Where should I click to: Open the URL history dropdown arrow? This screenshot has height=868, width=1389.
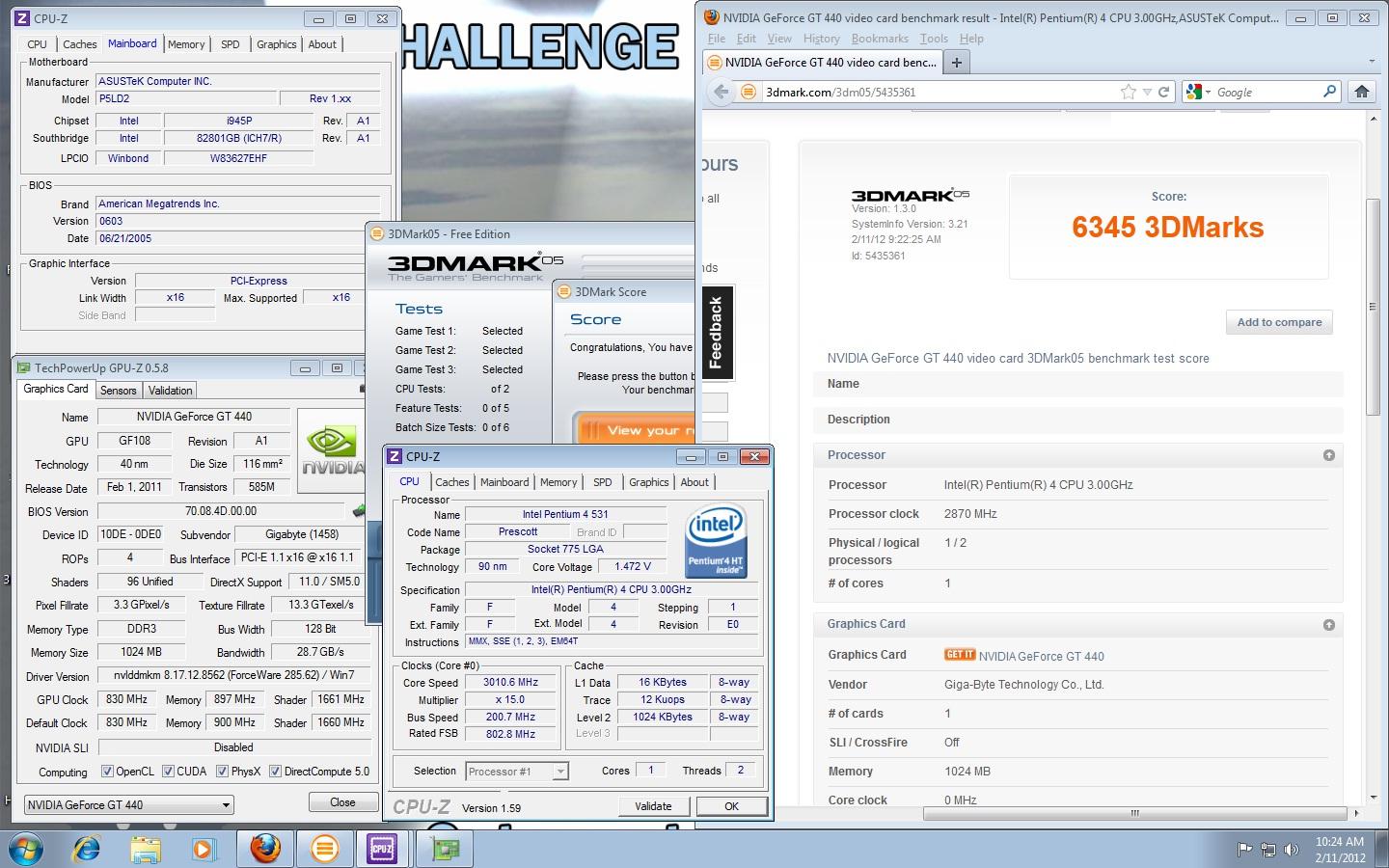[x=1147, y=92]
